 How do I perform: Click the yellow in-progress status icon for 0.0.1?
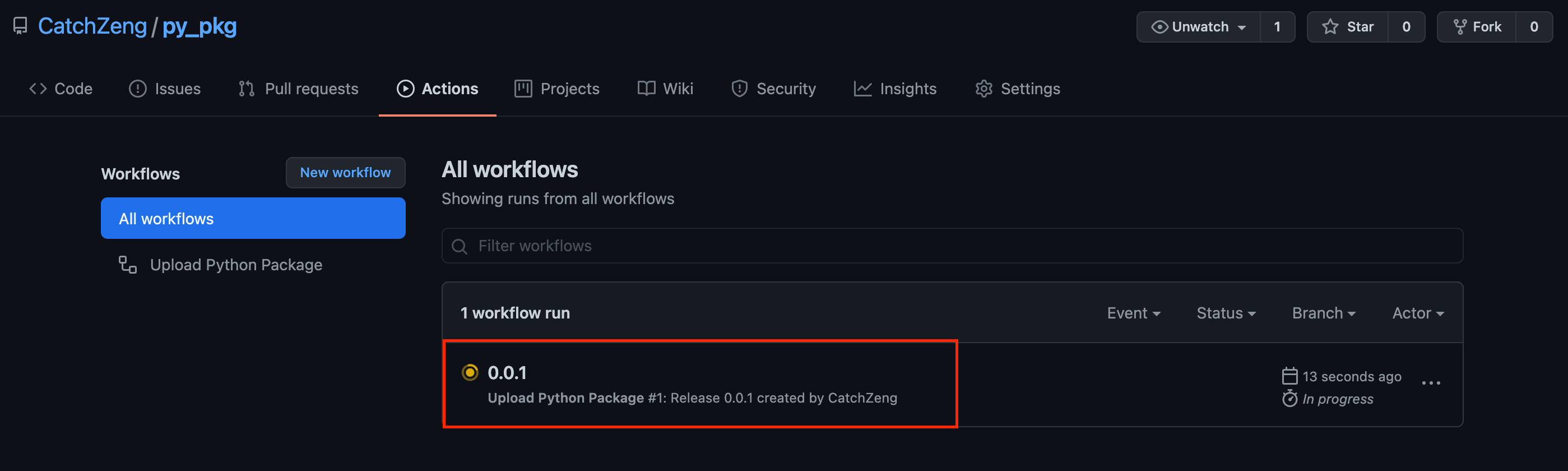click(x=470, y=372)
